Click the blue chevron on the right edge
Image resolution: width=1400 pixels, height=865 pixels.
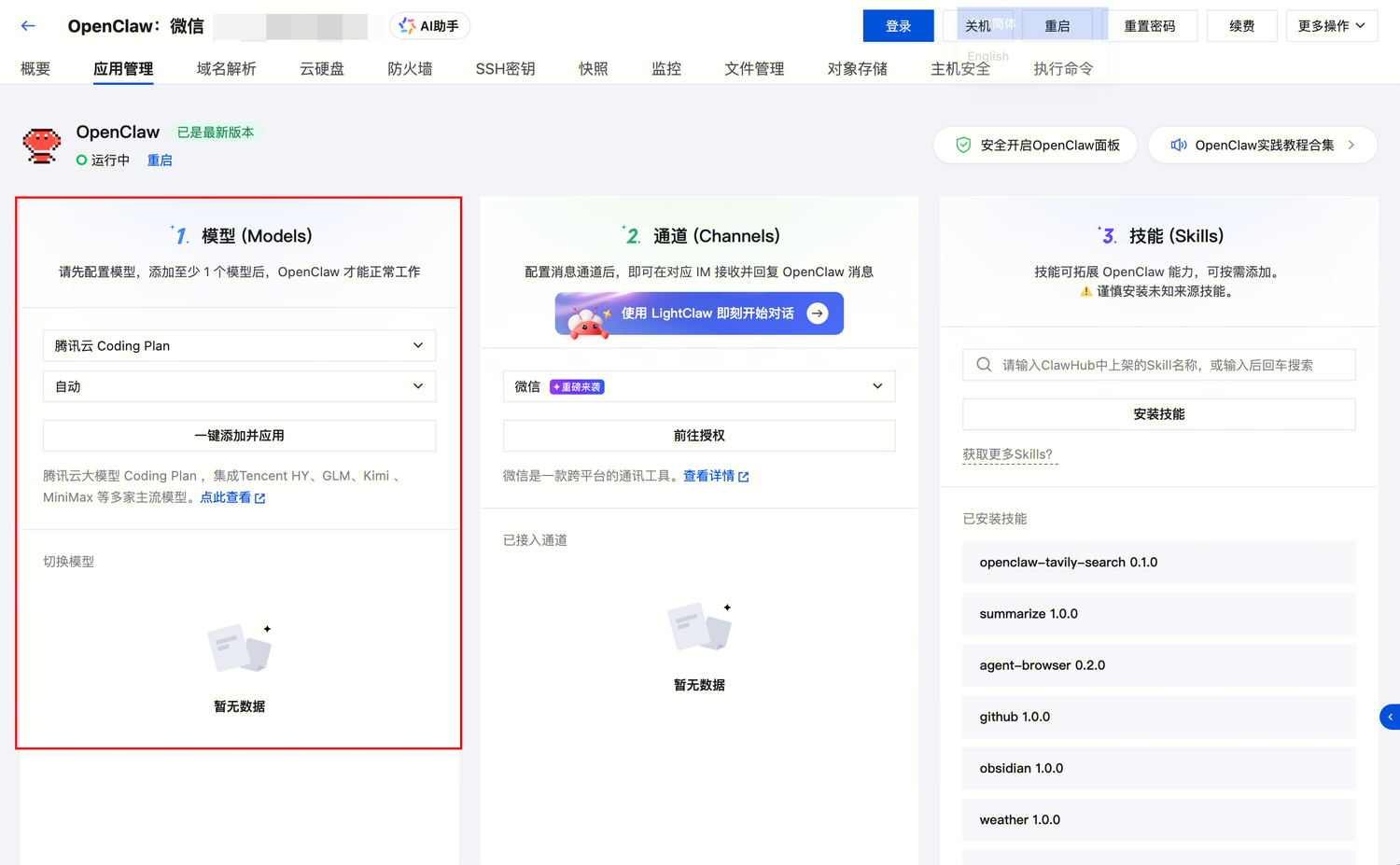(1391, 716)
